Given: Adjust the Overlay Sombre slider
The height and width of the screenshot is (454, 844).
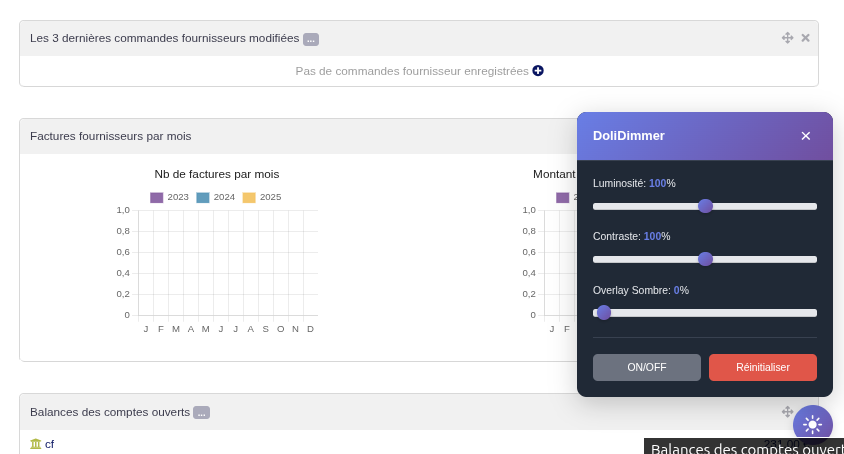Looking at the screenshot, I should click(705, 313).
